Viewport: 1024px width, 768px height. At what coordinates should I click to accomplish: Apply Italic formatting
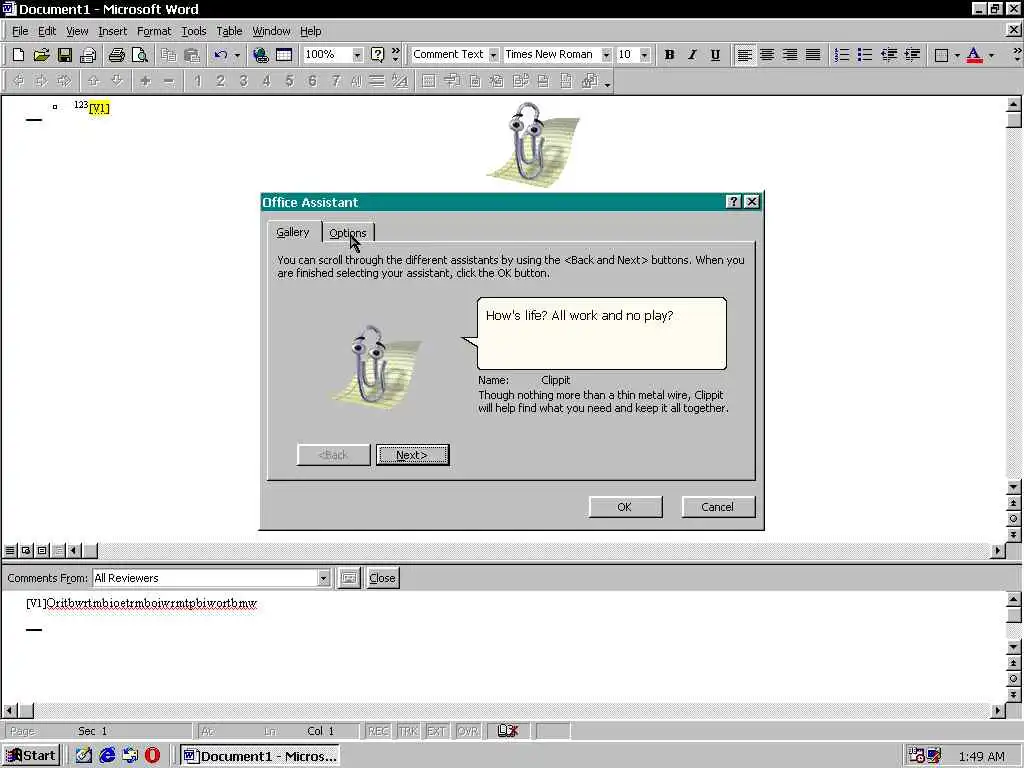point(692,55)
